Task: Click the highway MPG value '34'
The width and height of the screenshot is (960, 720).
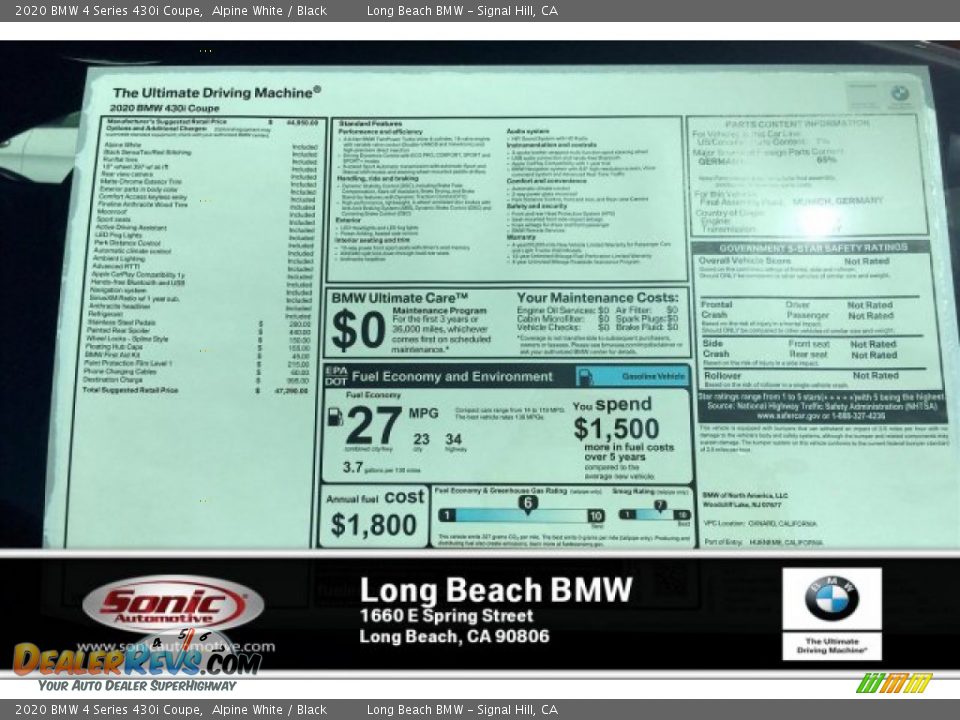Action: [454, 439]
